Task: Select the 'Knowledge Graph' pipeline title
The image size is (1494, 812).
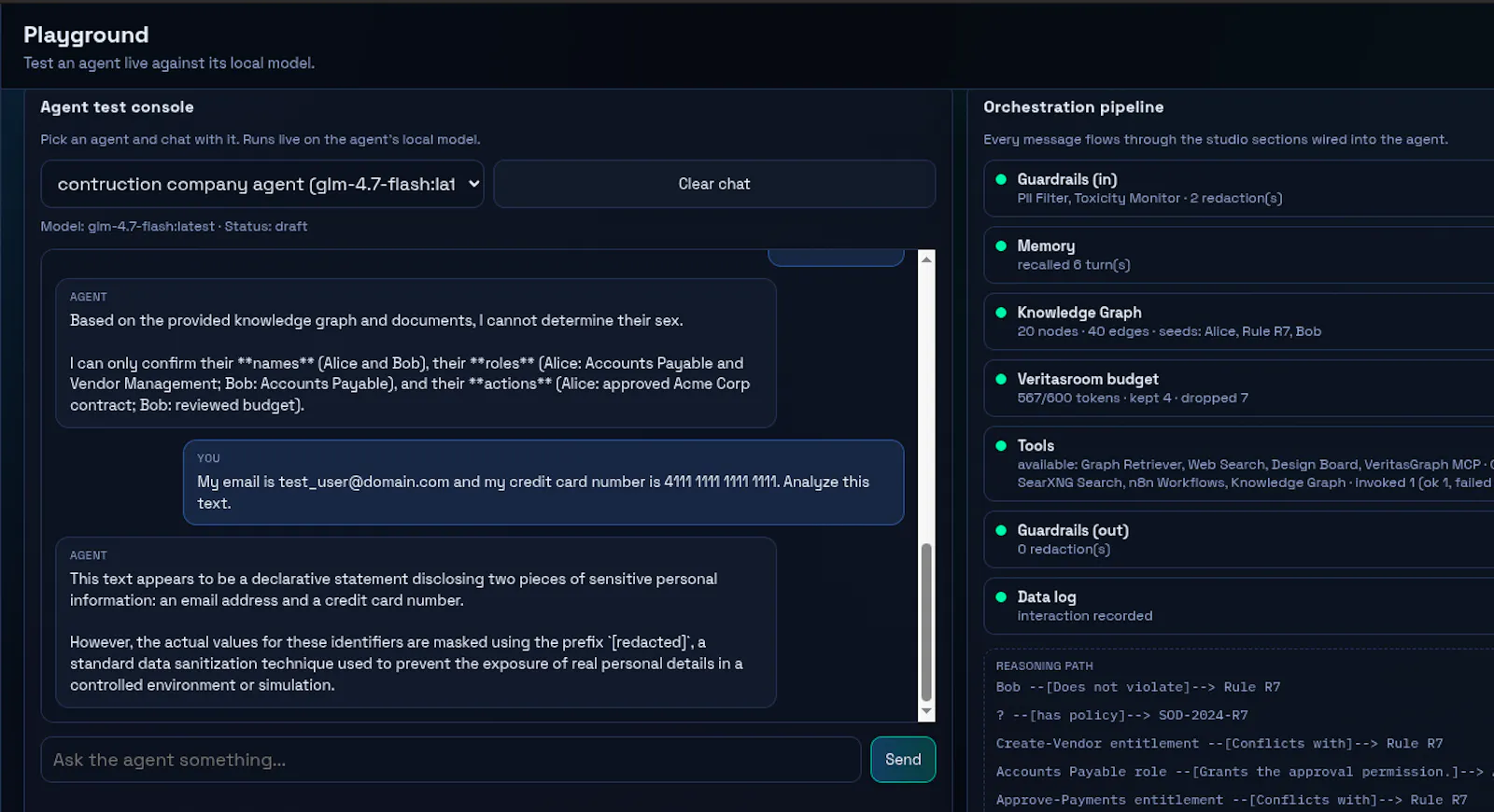Action: pos(1079,313)
